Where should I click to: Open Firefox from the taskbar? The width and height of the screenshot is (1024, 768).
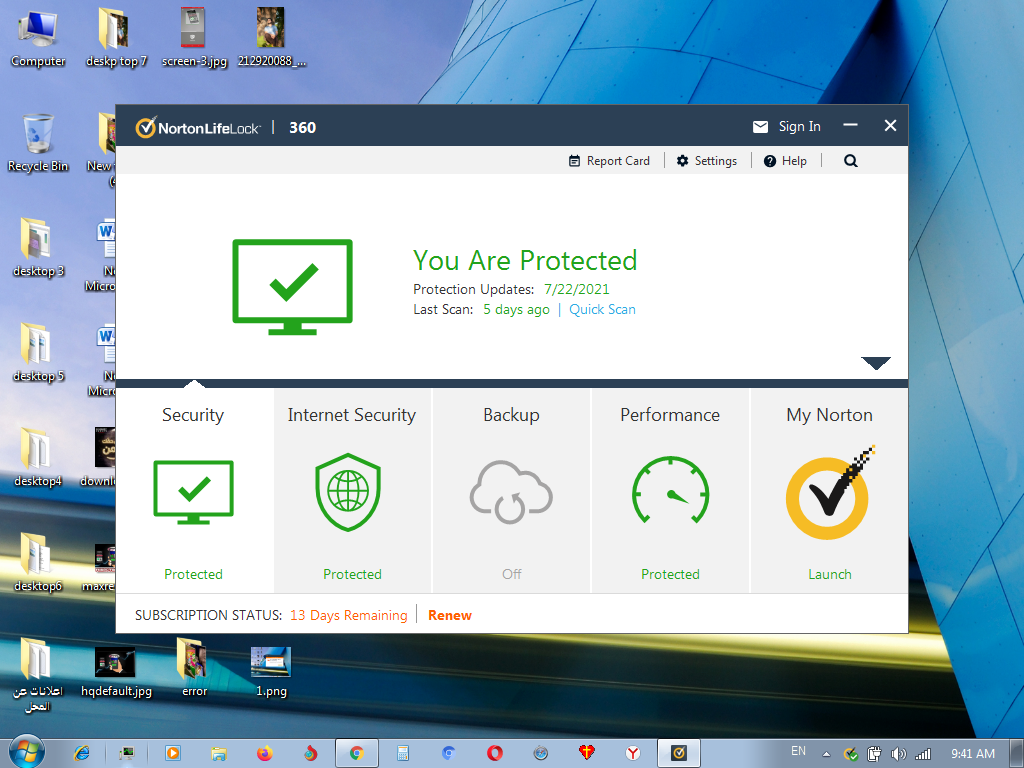(x=264, y=754)
